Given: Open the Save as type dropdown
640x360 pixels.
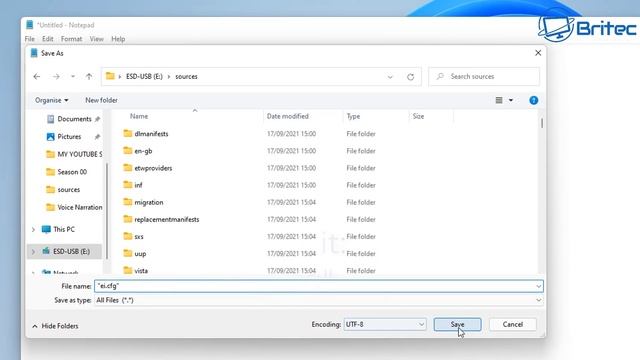Looking at the screenshot, I should point(319,300).
